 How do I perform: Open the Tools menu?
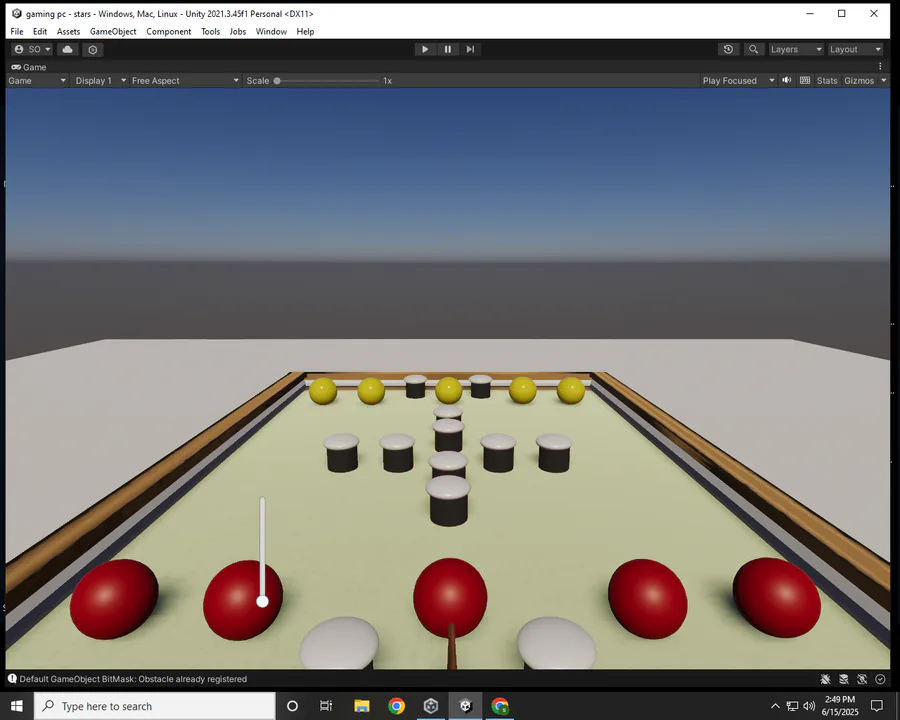pyautogui.click(x=211, y=32)
